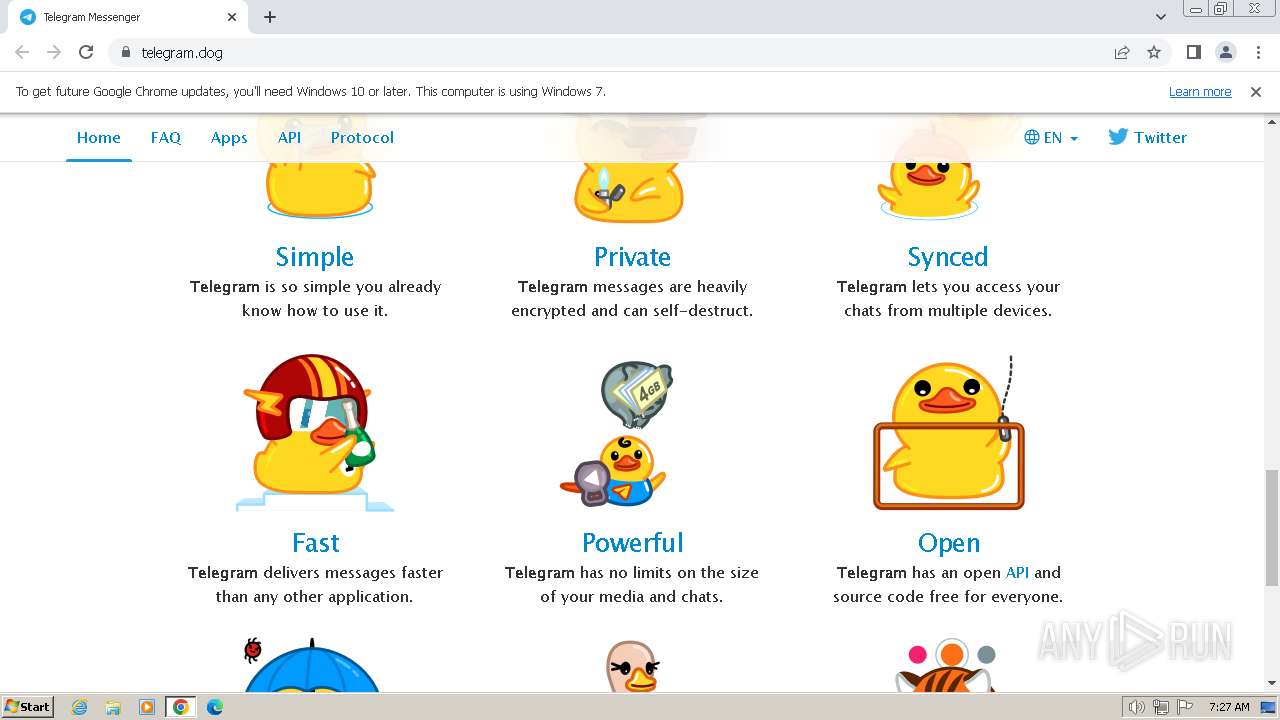Click the padlock site info icon

point(125,52)
